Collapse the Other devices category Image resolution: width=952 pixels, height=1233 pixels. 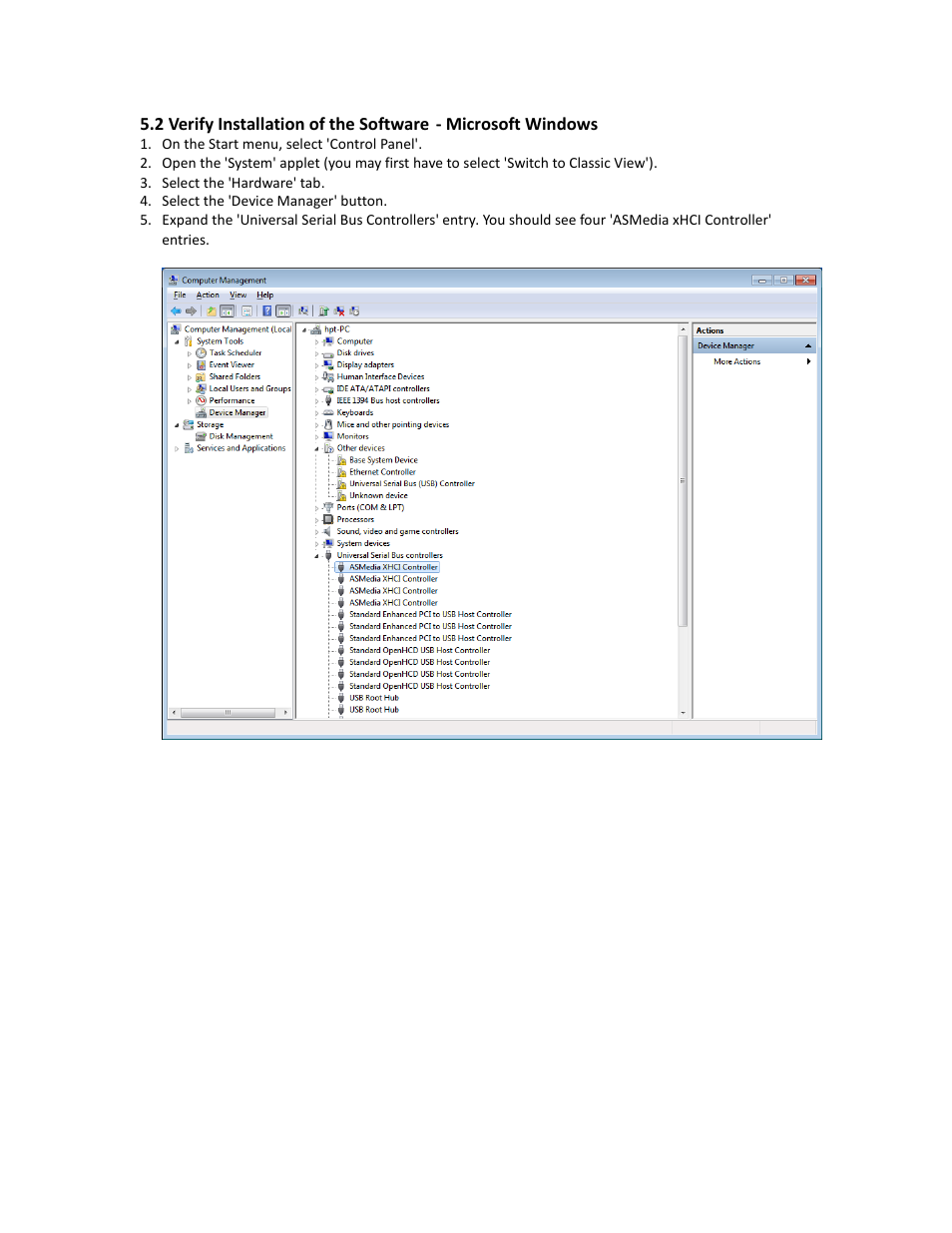317,449
